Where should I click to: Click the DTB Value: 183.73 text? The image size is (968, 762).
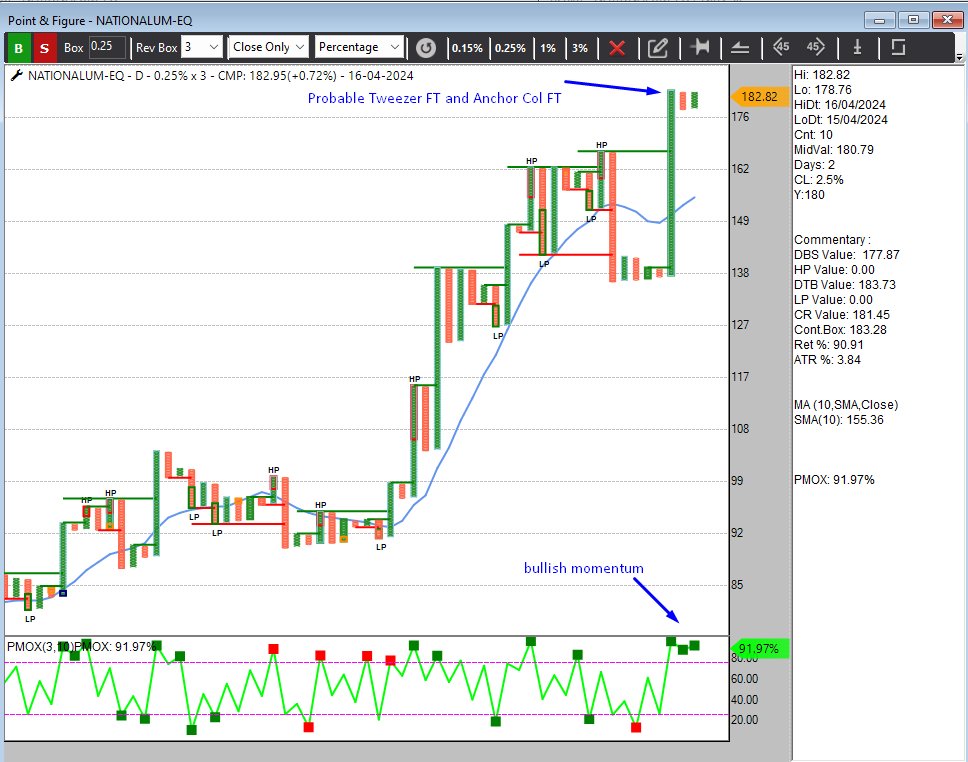(x=845, y=285)
